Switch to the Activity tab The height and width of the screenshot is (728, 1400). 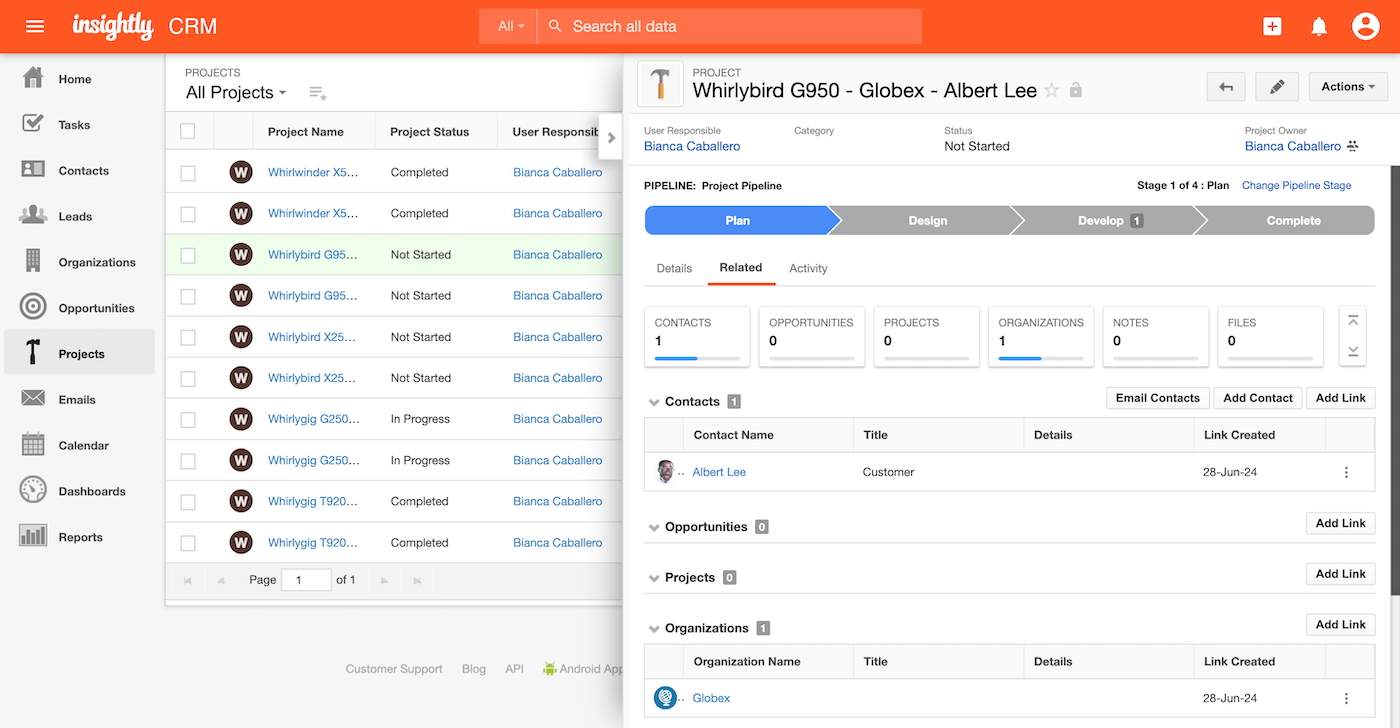[x=808, y=268]
